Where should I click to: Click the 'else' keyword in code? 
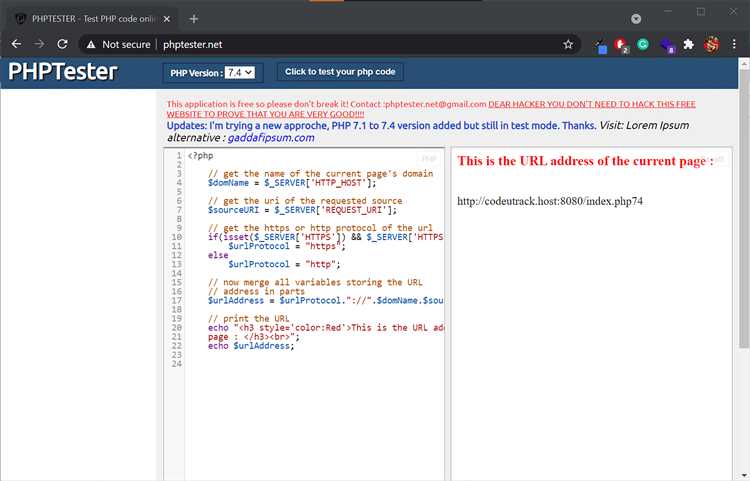tap(218, 255)
